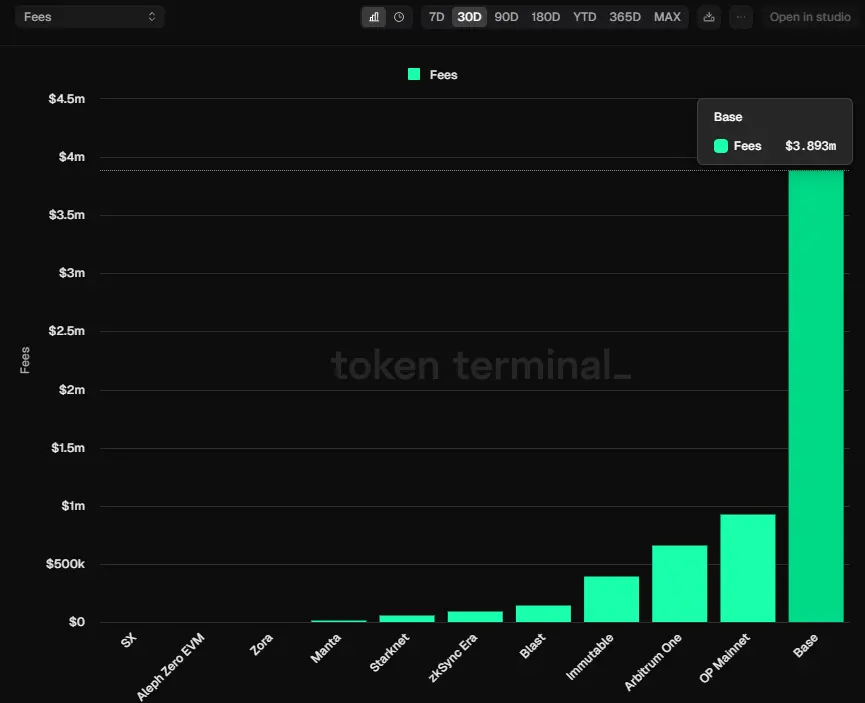865x703 pixels.
Task: Select the 365D period button
Action: 625,16
